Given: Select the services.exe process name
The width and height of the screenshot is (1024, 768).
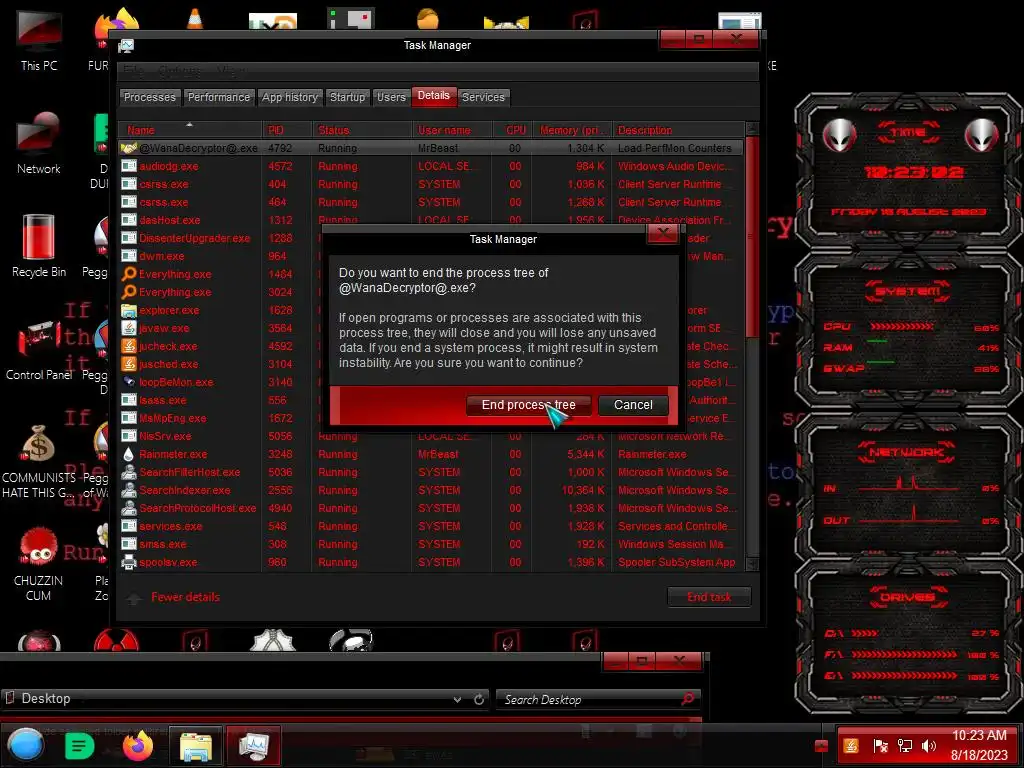Looking at the screenshot, I should tap(170, 526).
